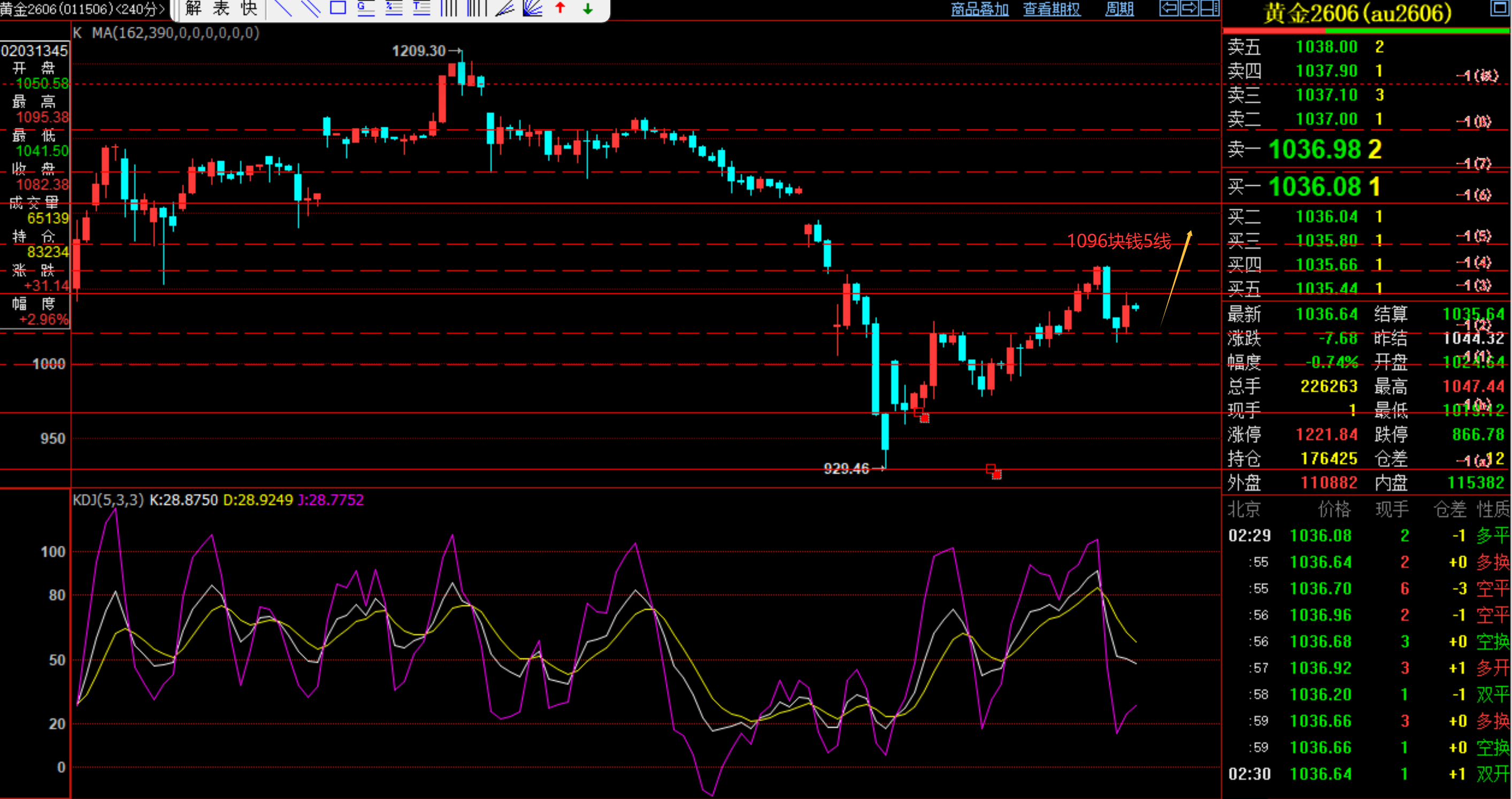Toggle the side panel layout icon
Image resolution: width=1512 pixels, height=799 pixels.
pos(1209,8)
